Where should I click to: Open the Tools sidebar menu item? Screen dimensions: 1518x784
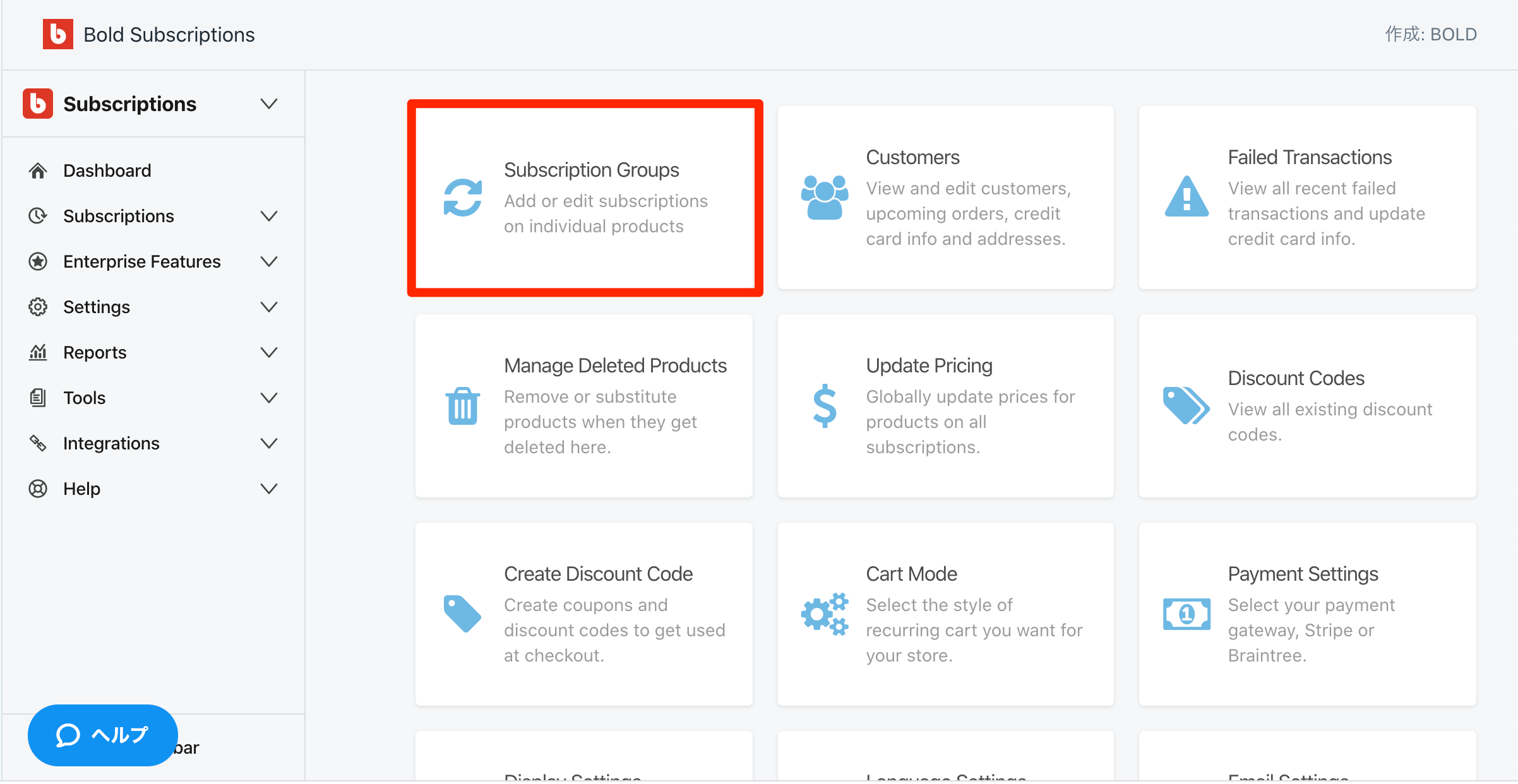tap(84, 398)
